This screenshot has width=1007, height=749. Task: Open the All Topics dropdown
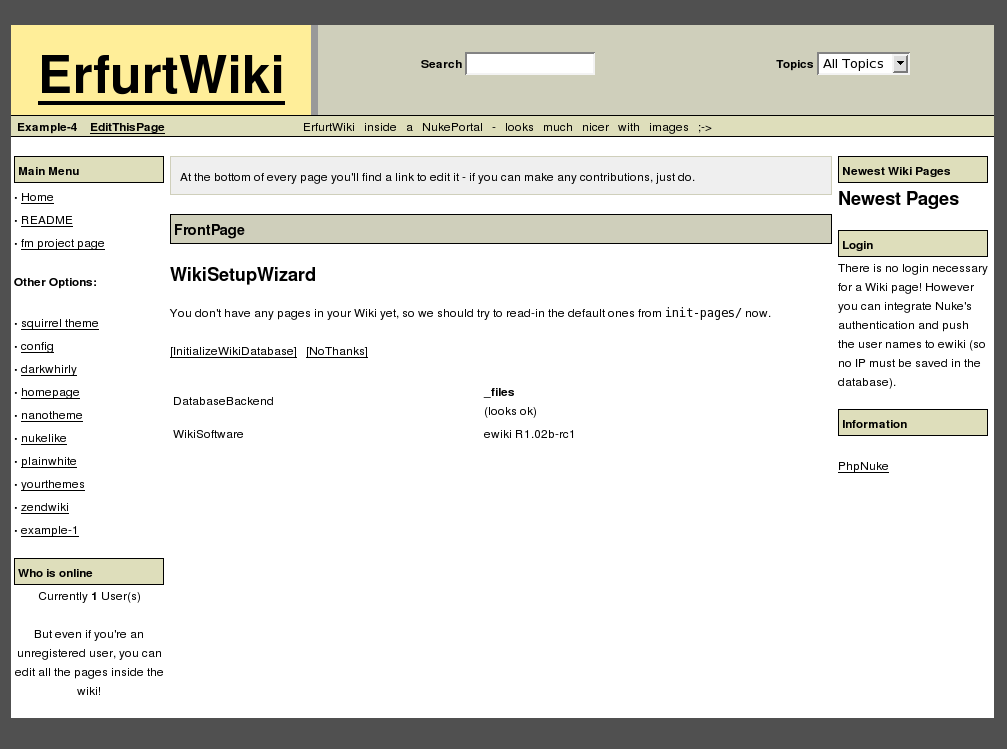point(863,64)
